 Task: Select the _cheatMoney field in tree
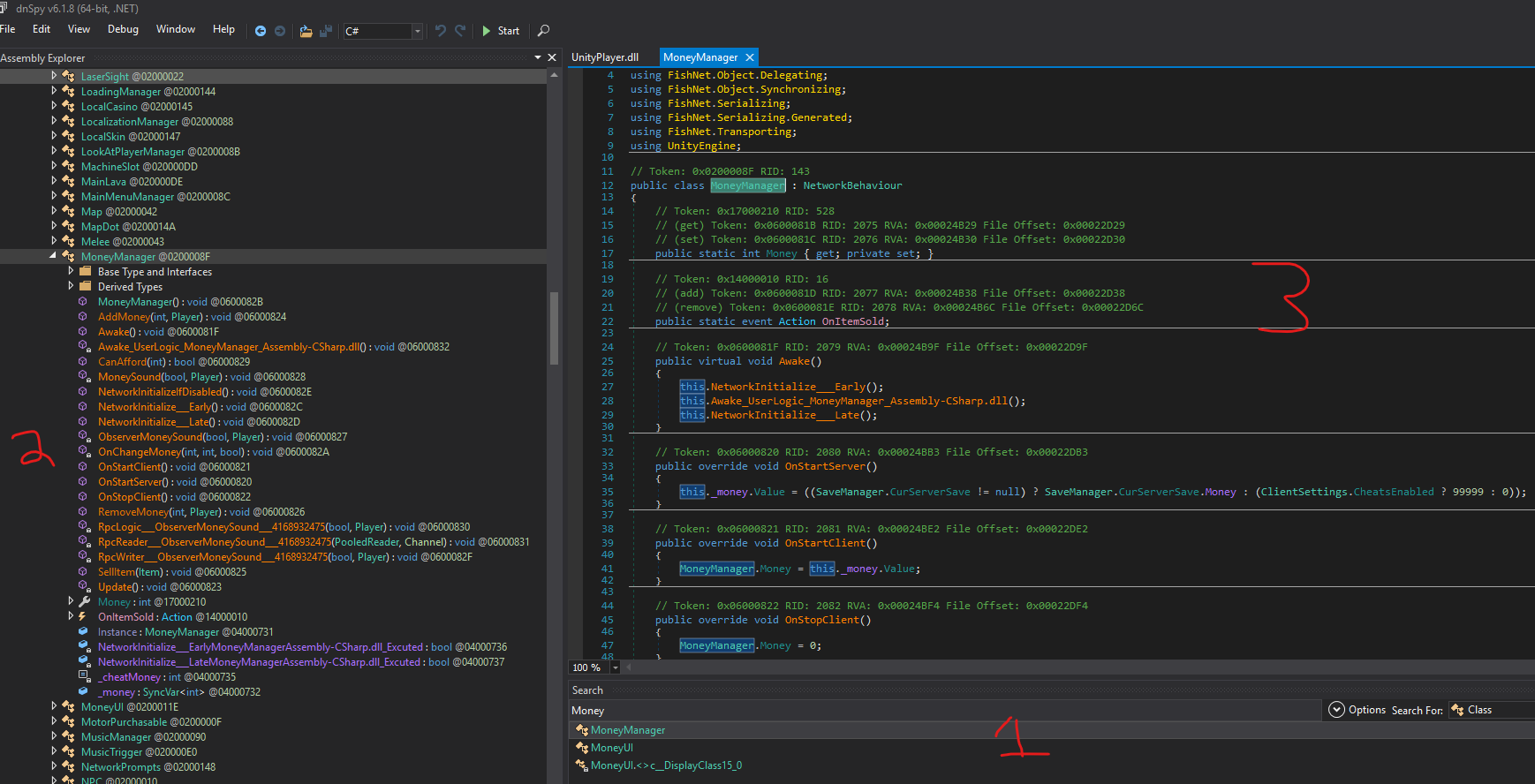click(x=167, y=677)
